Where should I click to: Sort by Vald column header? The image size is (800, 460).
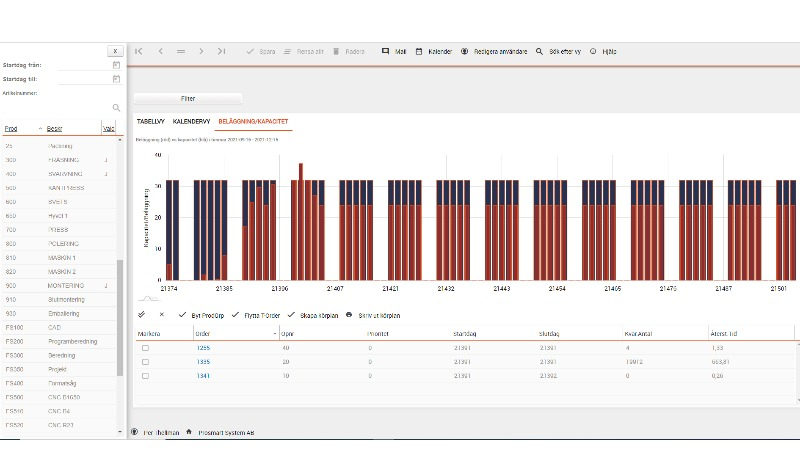coord(108,129)
